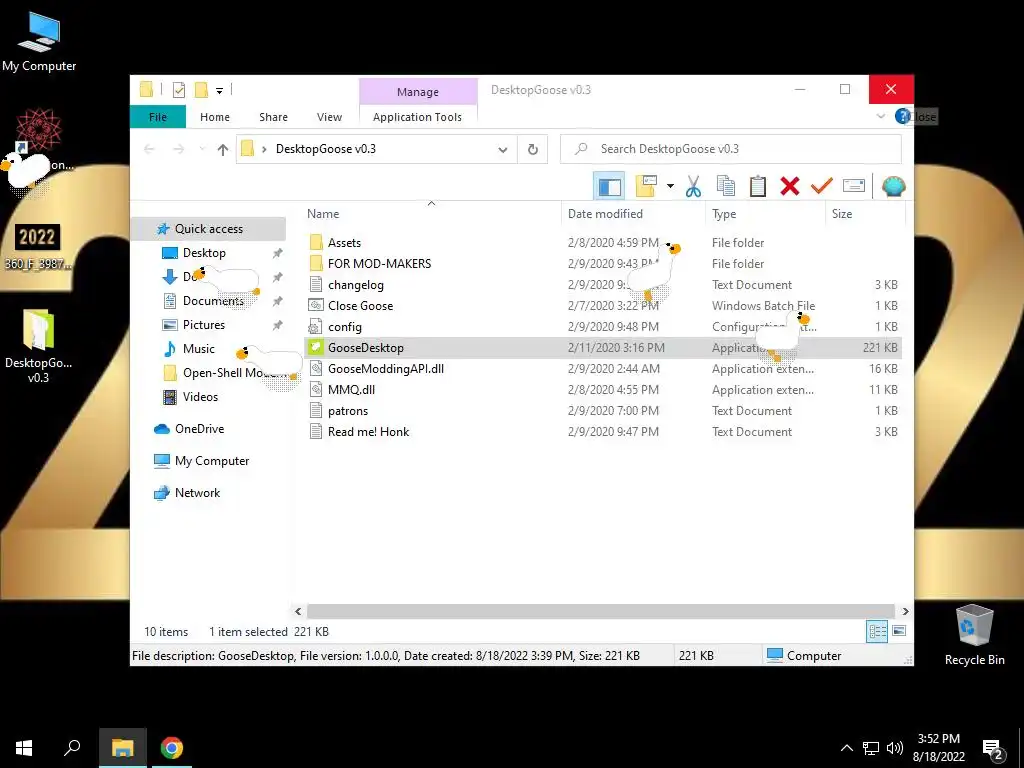Show hidden tray icons chevron
This screenshot has height=768, width=1024.
point(846,748)
